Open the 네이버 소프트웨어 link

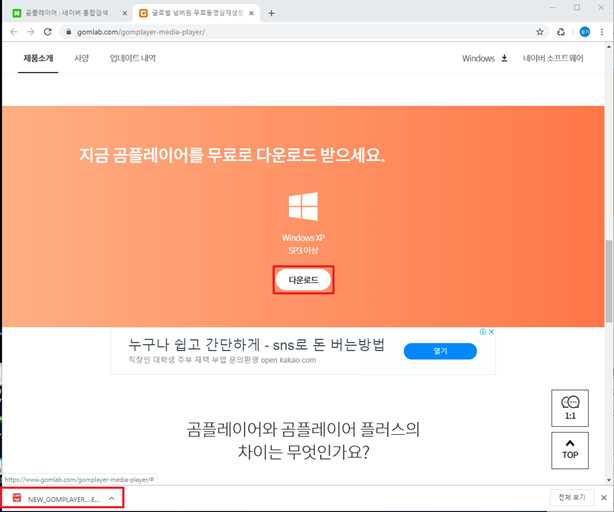[553, 58]
